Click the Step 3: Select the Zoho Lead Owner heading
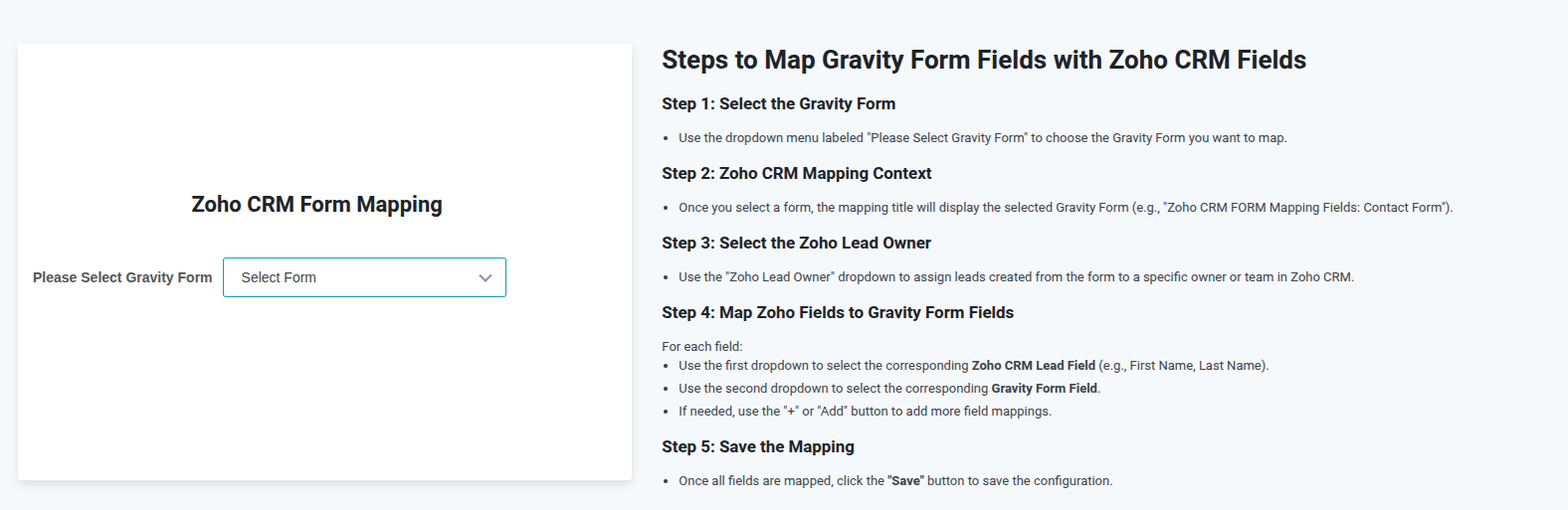Viewport: 1568px width, 510px height. pos(796,243)
